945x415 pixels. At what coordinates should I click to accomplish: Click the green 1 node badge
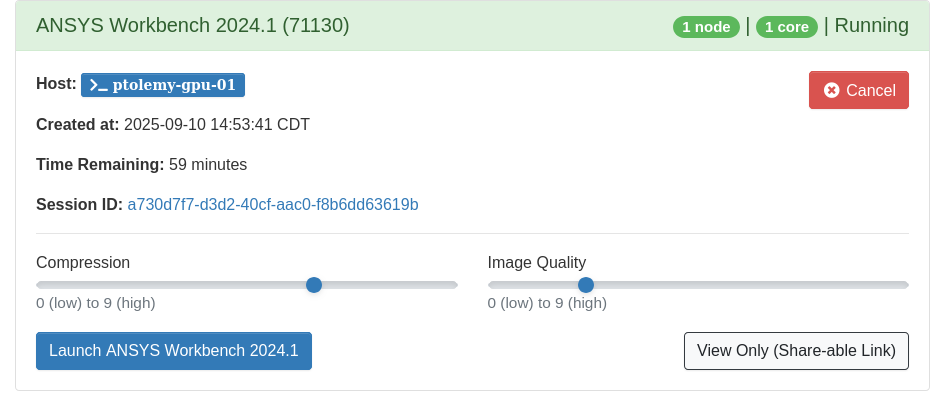point(706,27)
